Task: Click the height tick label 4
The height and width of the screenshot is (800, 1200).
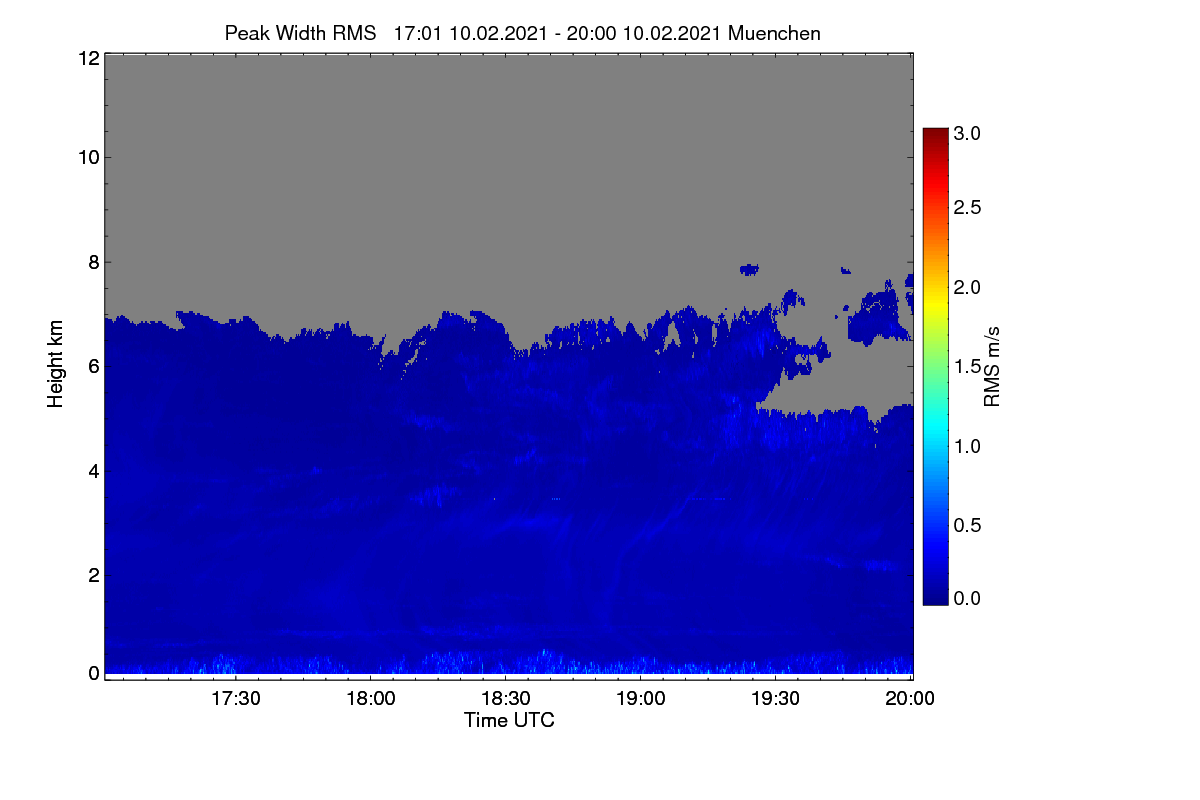Action: (x=92, y=470)
